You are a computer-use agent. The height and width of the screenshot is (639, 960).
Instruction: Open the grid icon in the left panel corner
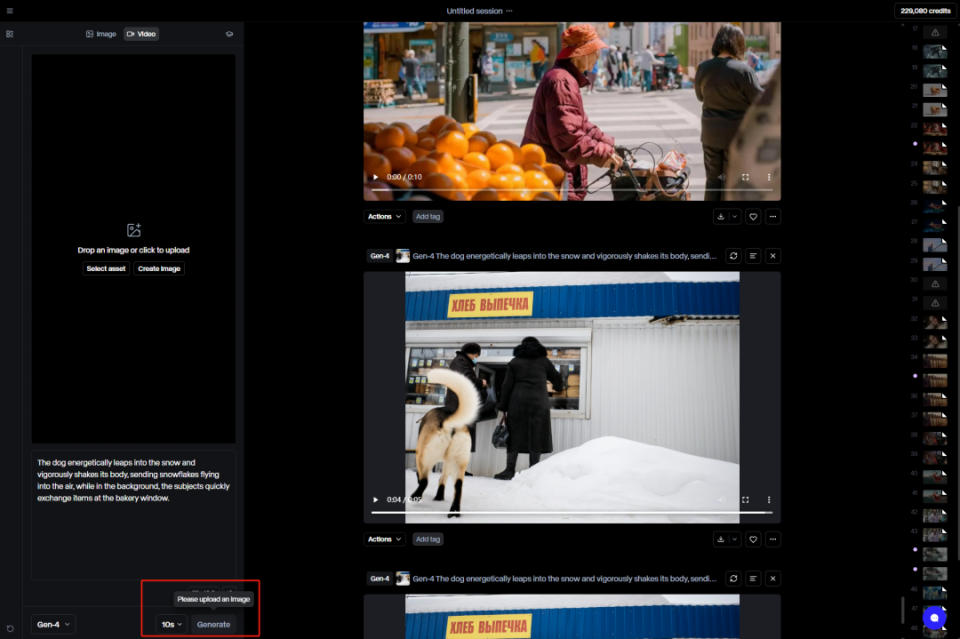pos(10,34)
